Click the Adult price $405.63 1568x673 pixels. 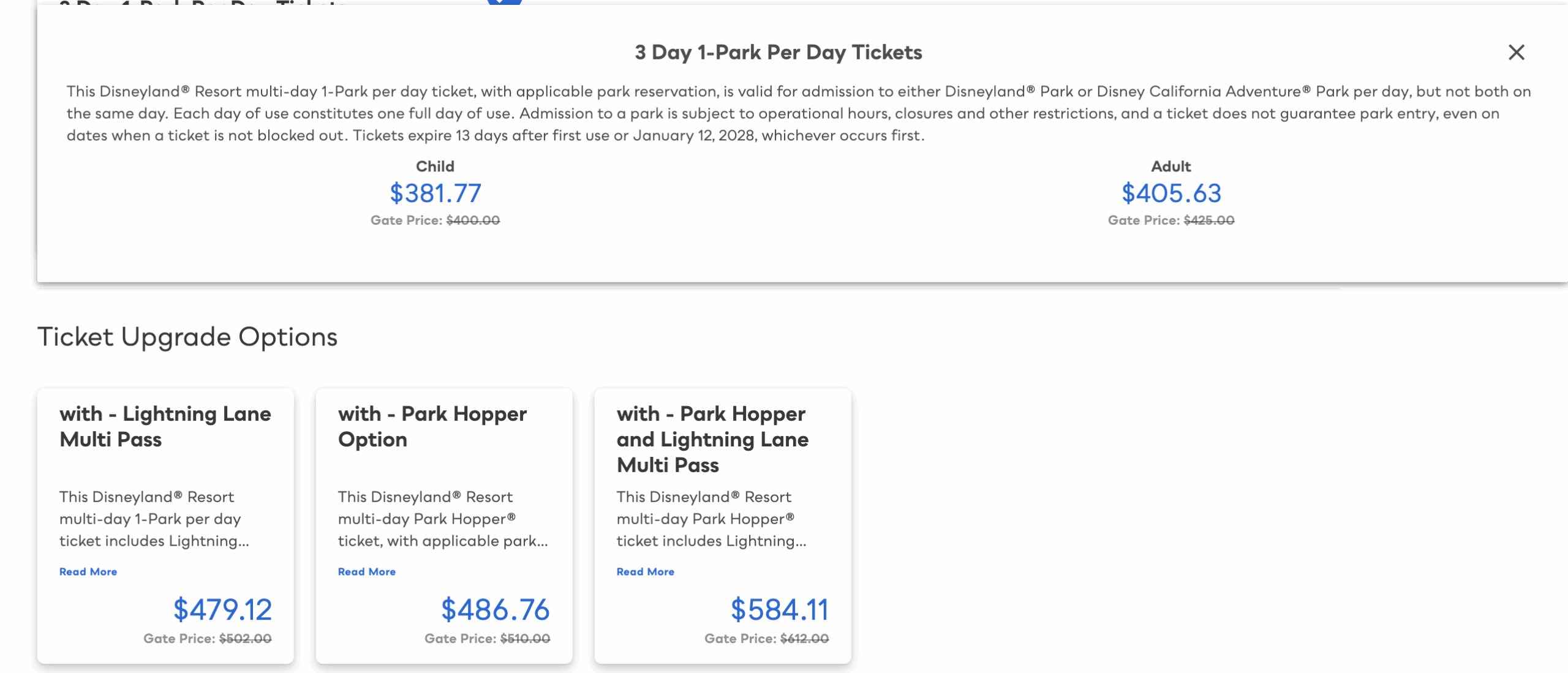tap(1171, 194)
